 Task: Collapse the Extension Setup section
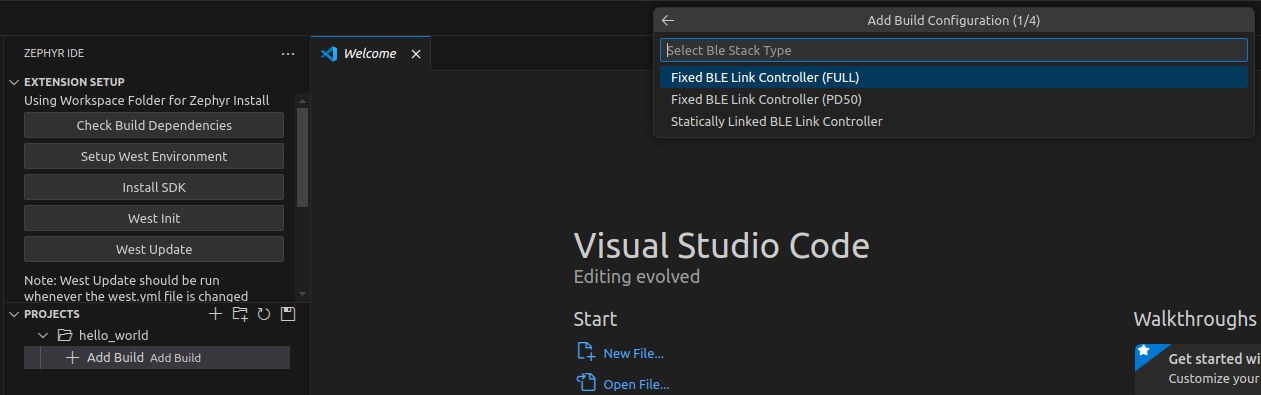coord(14,82)
